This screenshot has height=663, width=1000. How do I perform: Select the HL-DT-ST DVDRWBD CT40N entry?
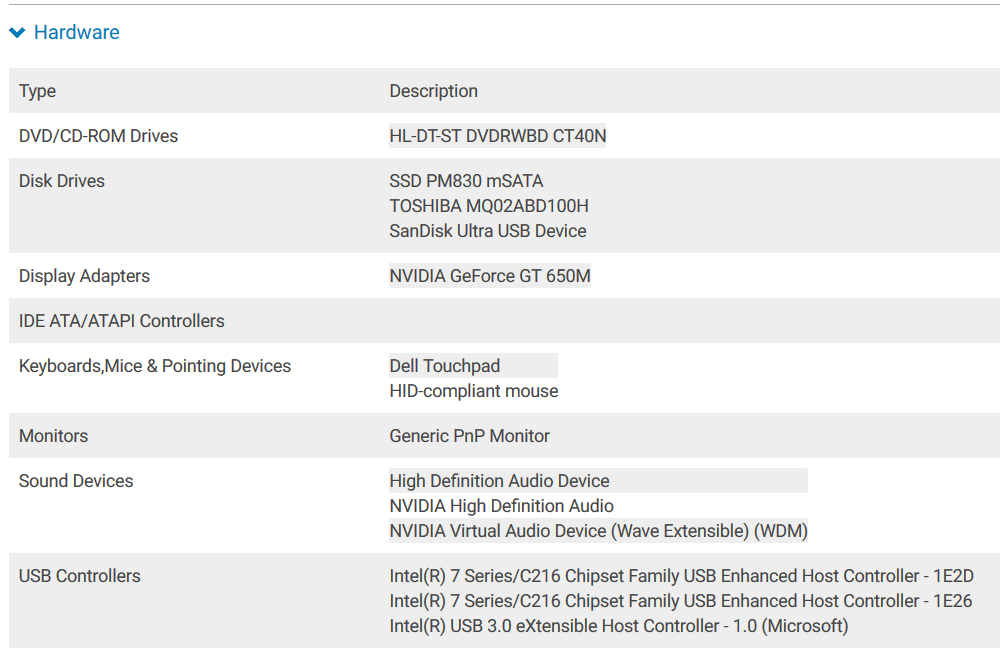point(497,136)
